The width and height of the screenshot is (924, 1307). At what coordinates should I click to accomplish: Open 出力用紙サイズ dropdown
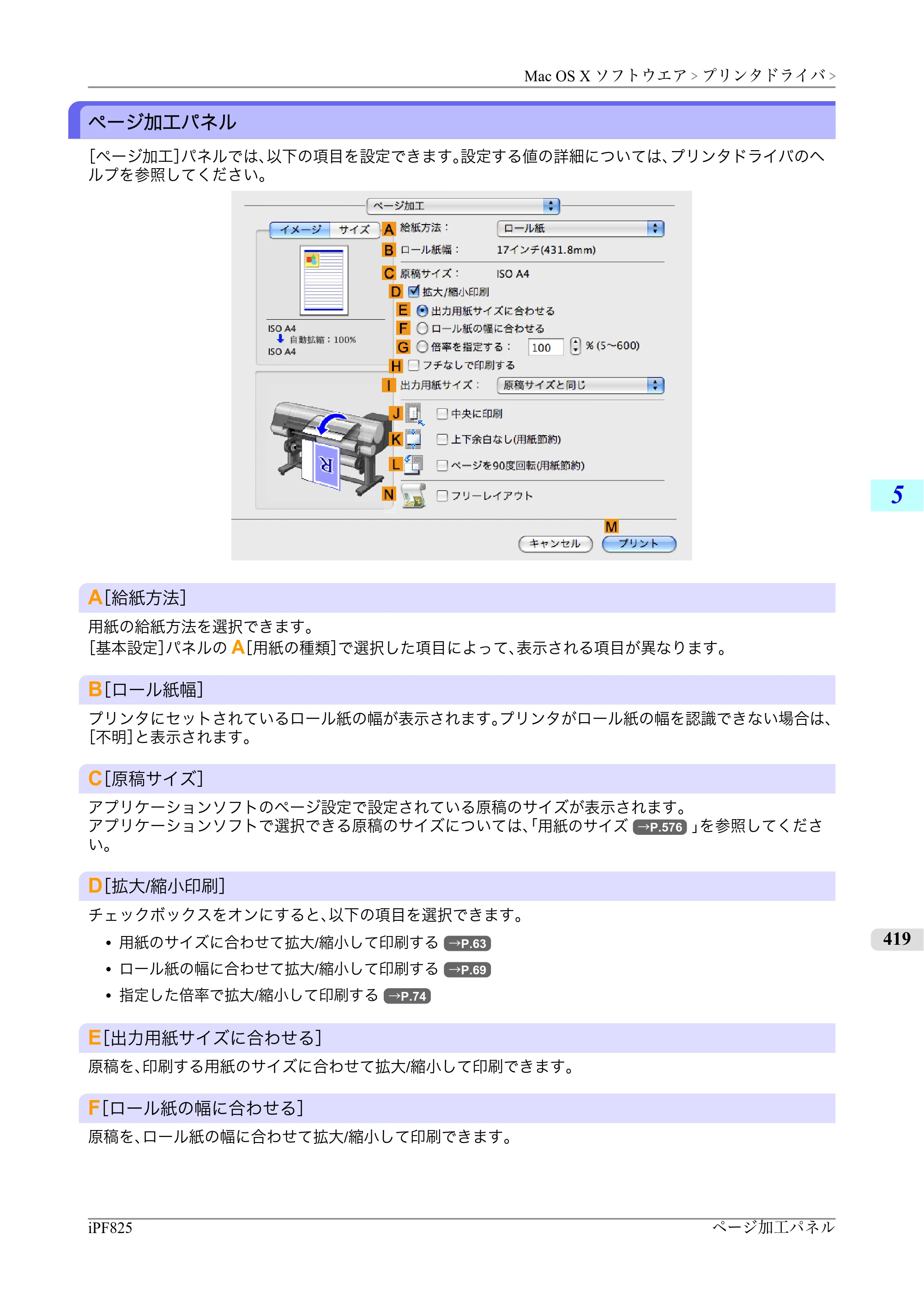580,385
